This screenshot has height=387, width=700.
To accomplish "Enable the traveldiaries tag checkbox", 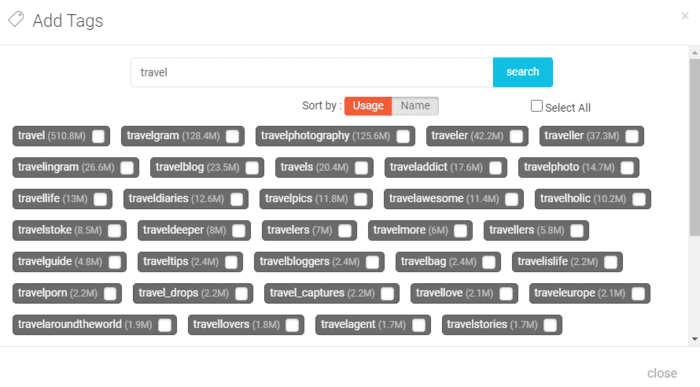I will (237, 199).
